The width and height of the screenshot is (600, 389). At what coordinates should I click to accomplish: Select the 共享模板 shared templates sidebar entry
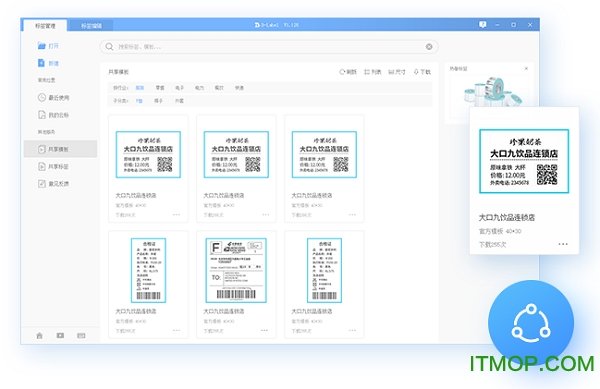pos(60,149)
